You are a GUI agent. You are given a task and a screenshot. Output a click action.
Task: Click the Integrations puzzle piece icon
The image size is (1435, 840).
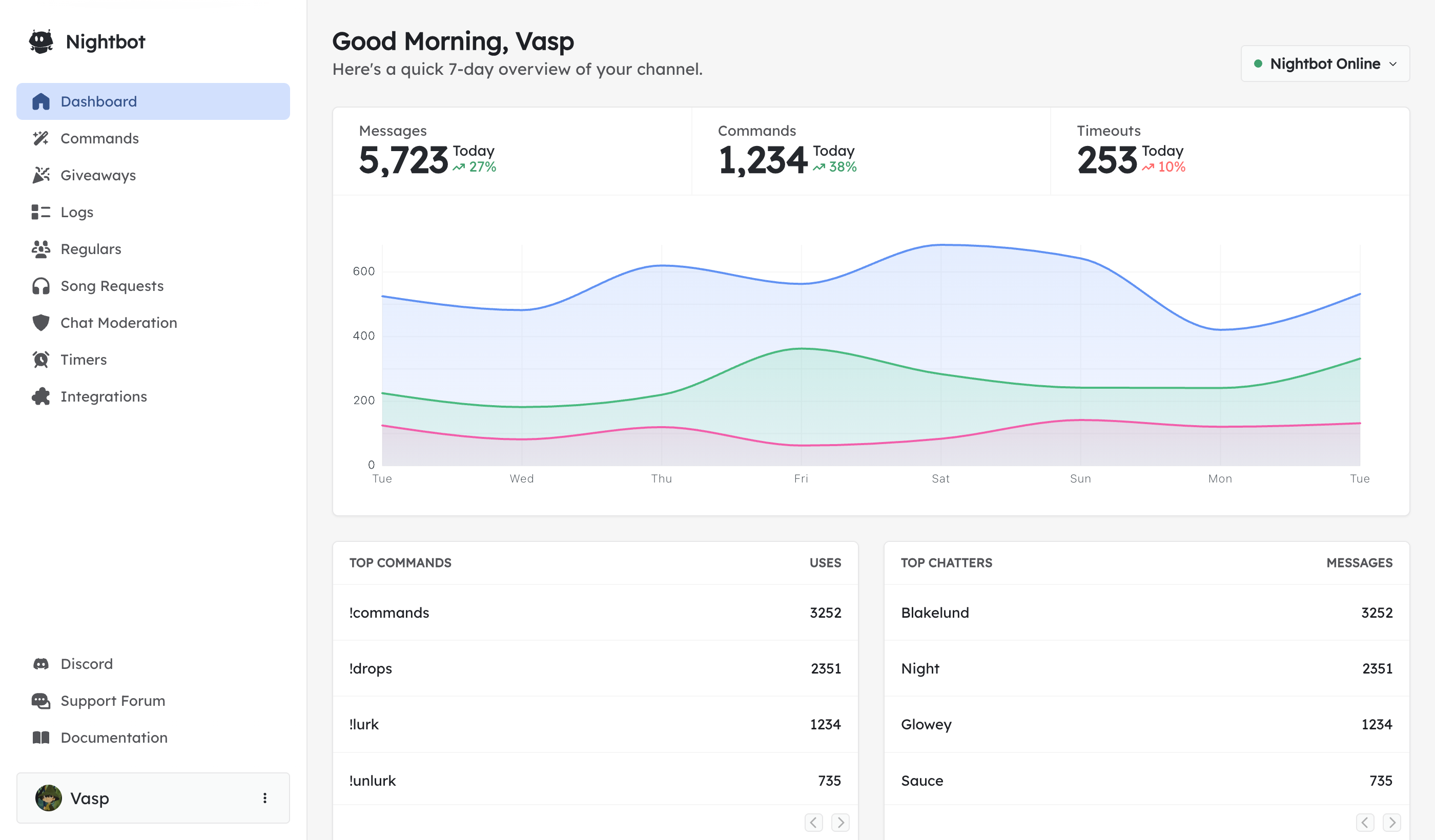(x=41, y=396)
